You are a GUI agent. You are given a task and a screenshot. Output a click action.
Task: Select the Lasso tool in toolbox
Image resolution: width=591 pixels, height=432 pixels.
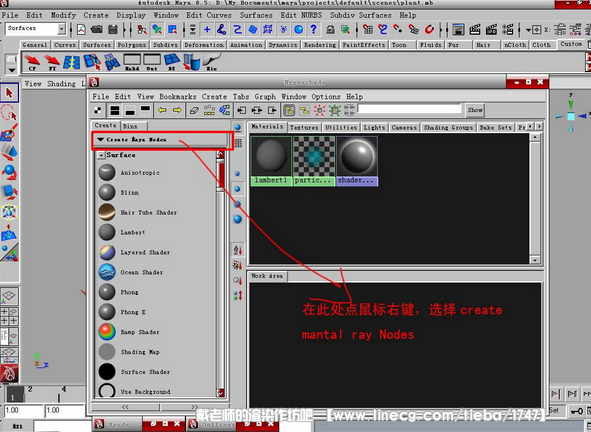pos(9,112)
